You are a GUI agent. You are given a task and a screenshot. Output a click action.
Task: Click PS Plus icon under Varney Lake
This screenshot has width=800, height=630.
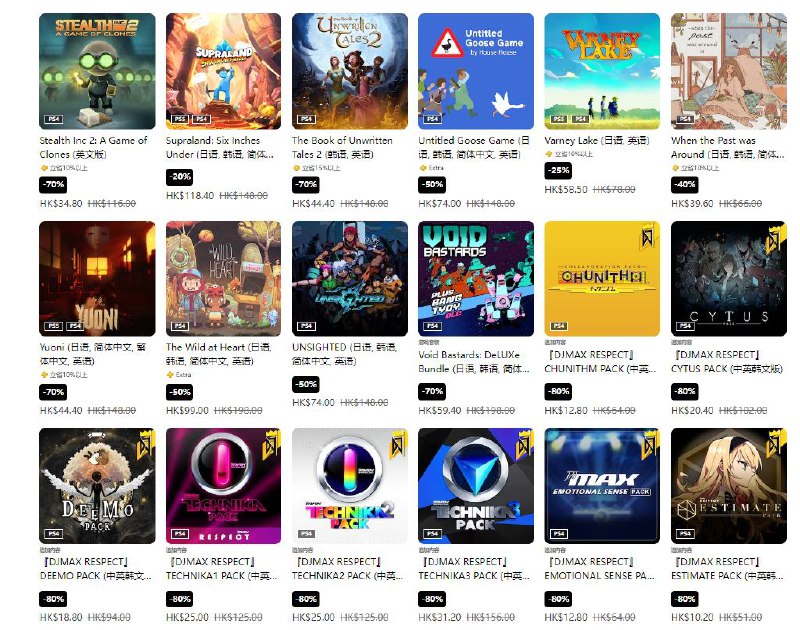548,154
